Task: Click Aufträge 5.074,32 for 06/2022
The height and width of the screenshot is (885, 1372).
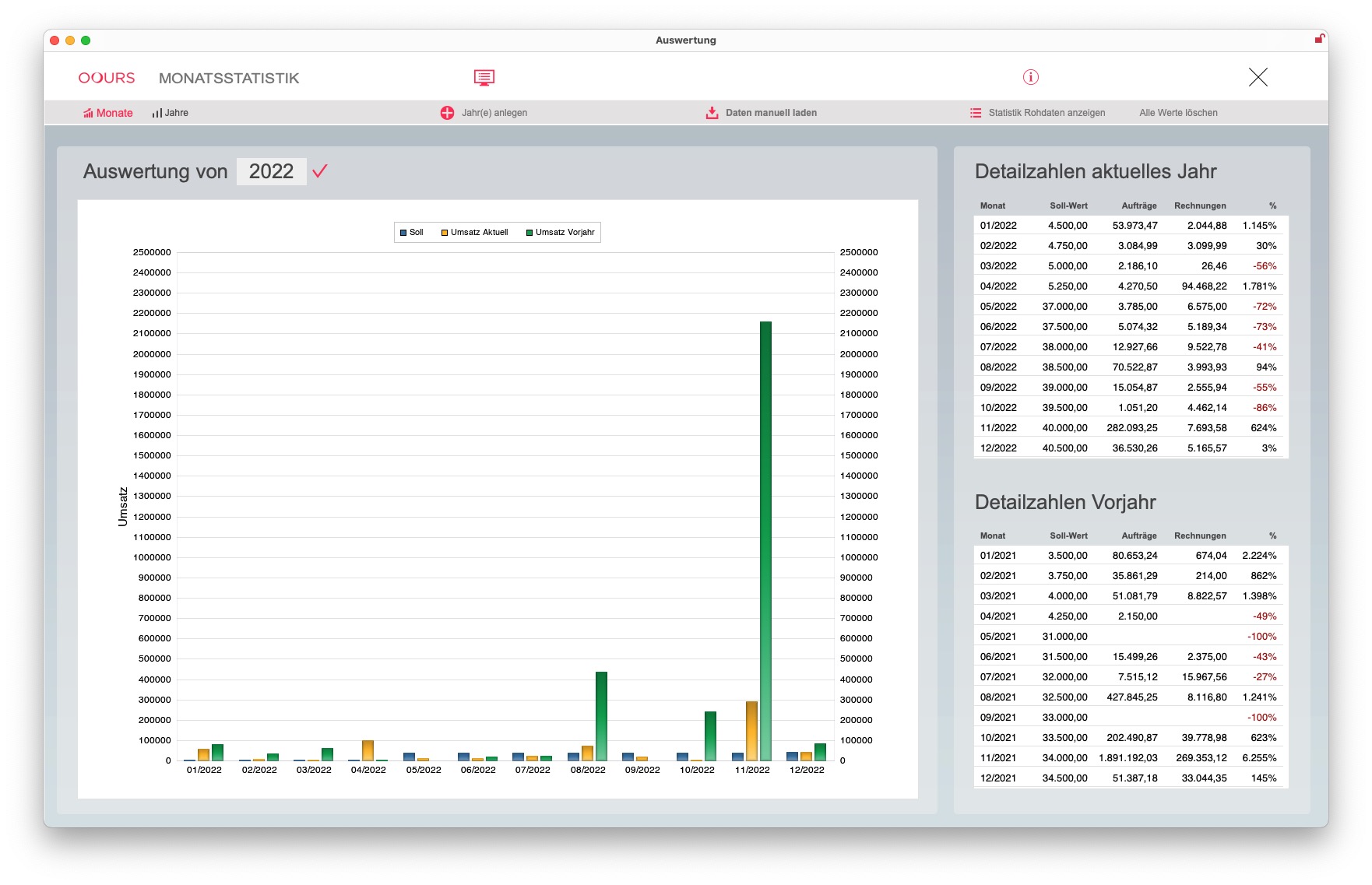Action: coord(1138,327)
